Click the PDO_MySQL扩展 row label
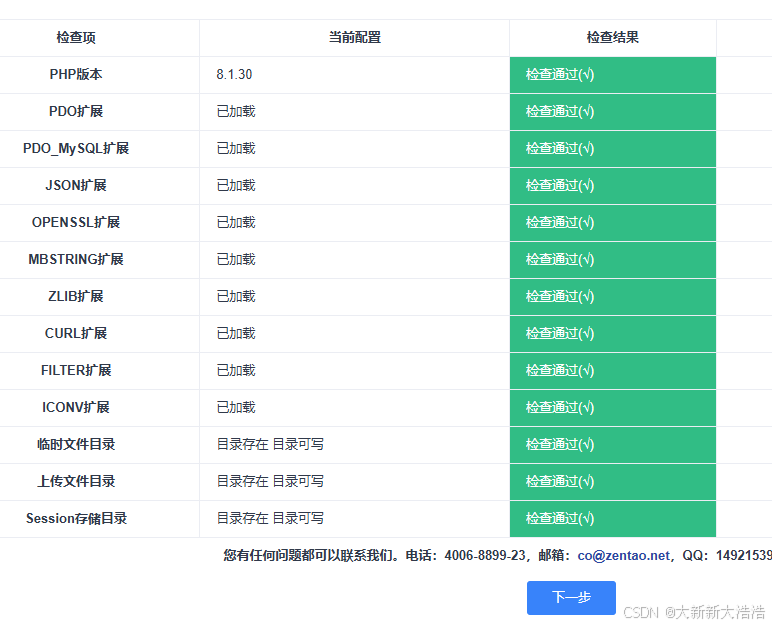Image resolution: width=772 pixels, height=626 pixels. [x=76, y=148]
